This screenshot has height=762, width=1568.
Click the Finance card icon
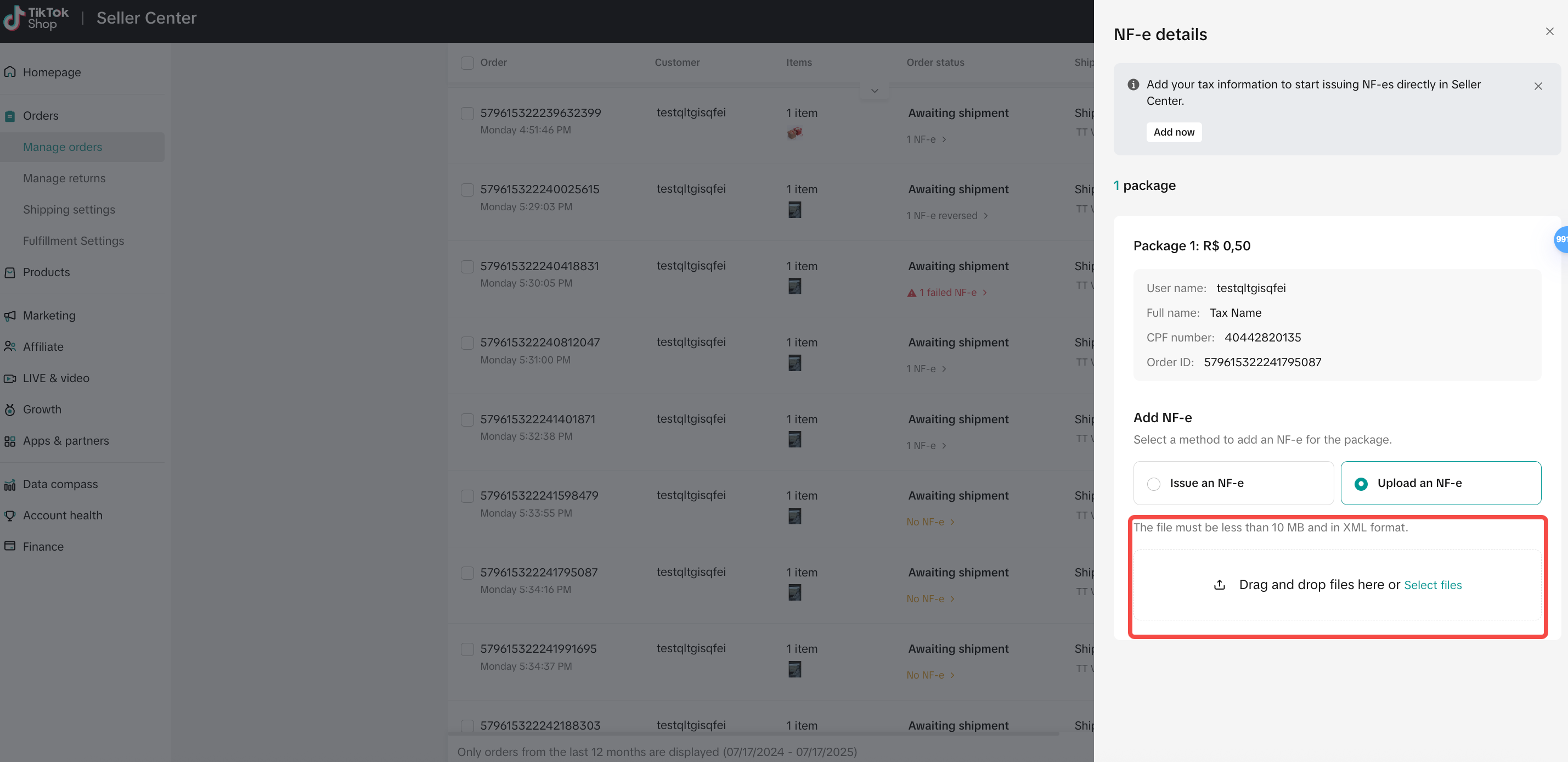tap(10, 546)
